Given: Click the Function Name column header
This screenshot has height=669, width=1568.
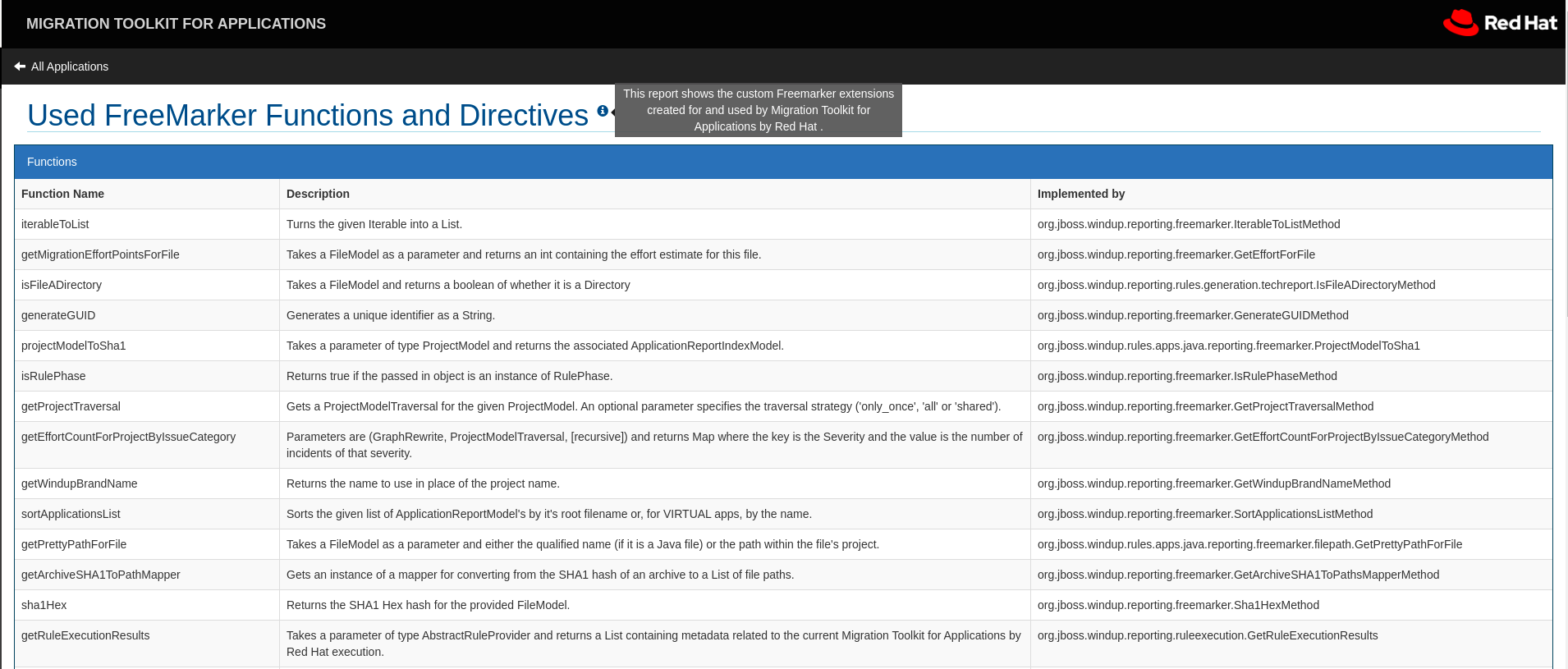Looking at the screenshot, I should click(x=62, y=194).
